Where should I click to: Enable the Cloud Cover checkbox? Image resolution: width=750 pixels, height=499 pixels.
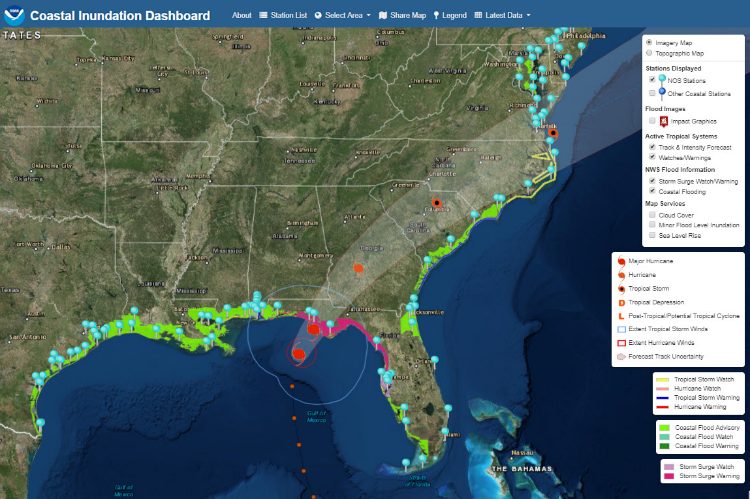[x=652, y=214]
